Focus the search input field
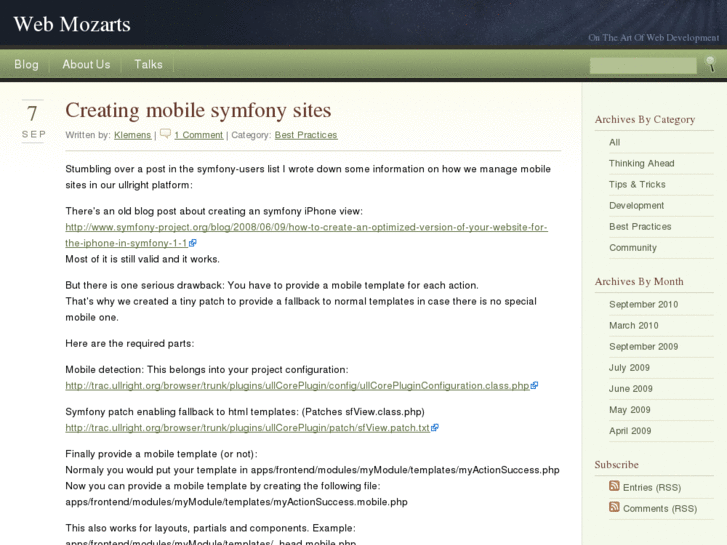This screenshot has width=727, height=545. tap(643, 65)
